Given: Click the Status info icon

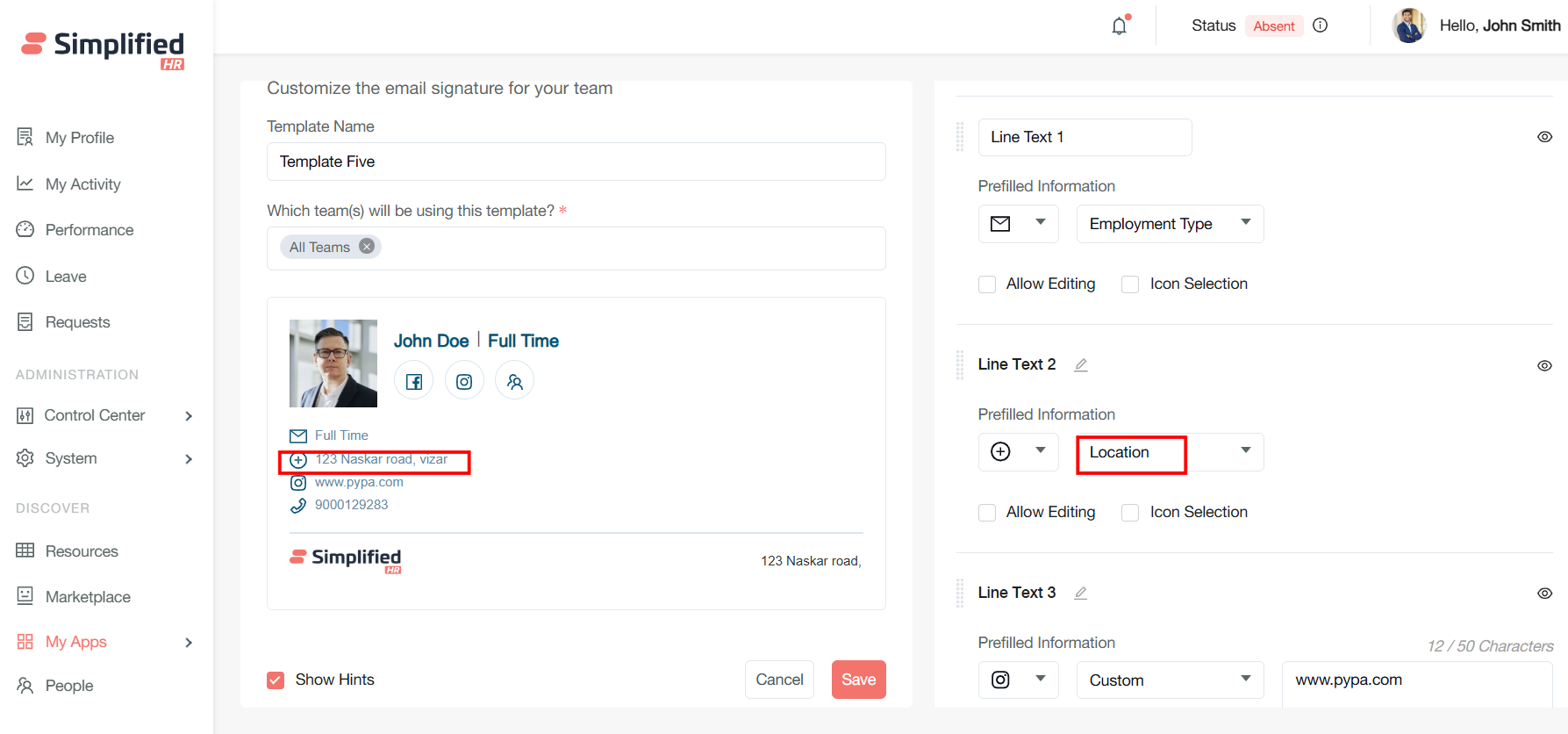Looking at the screenshot, I should [1320, 25].
